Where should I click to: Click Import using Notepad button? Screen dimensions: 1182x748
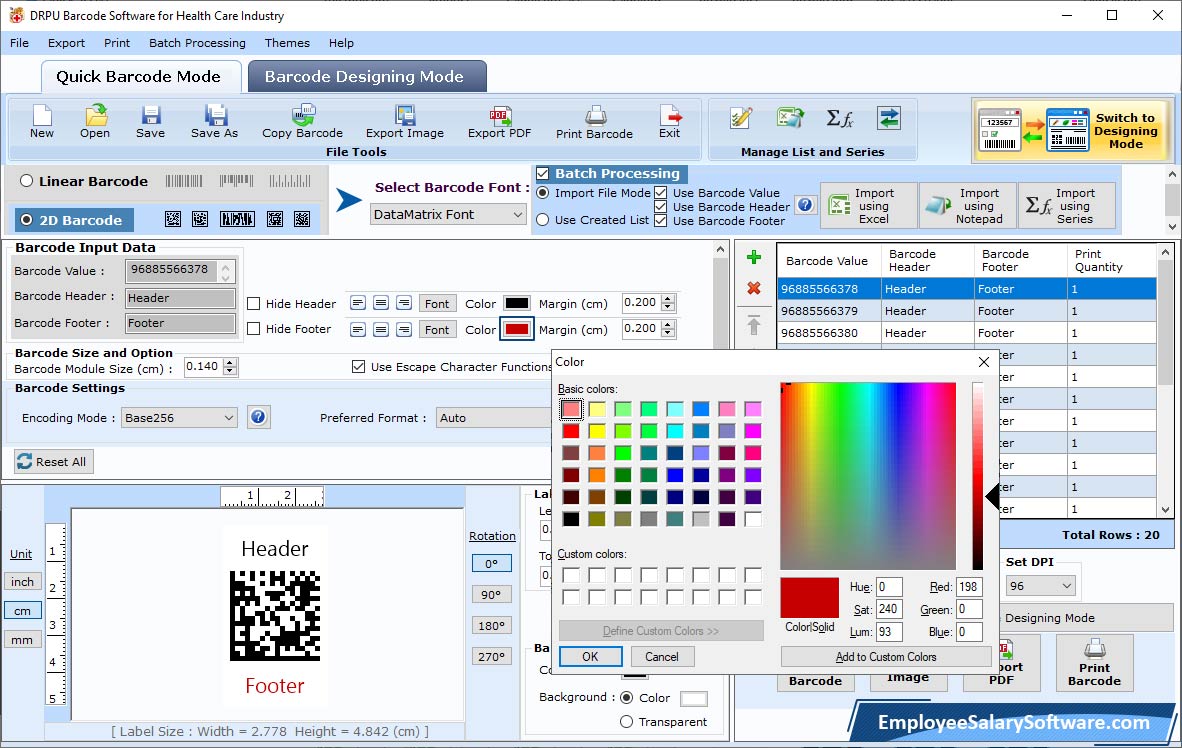click(x=968, y=205)
